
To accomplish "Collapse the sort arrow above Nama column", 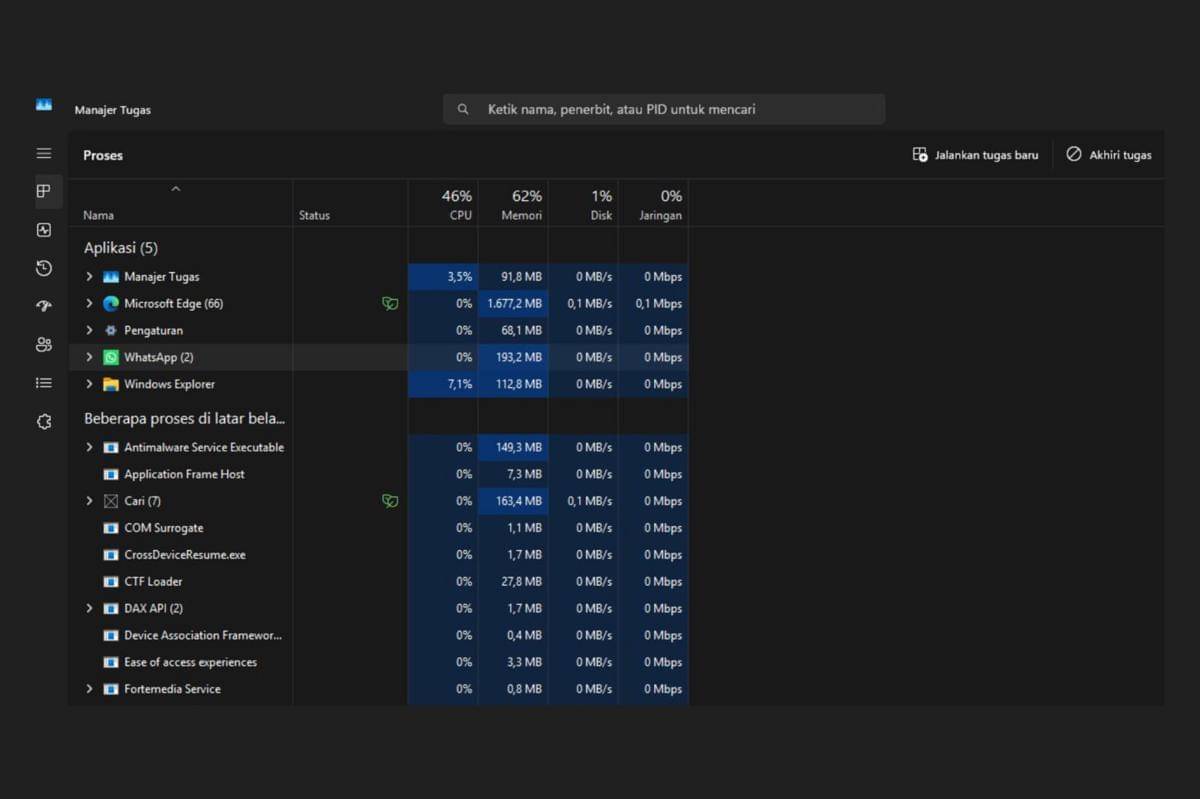I will click(x=176, y=189).
